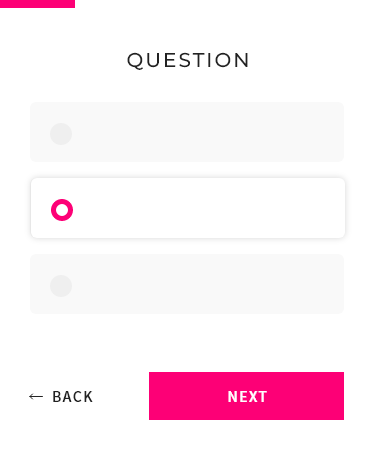Click the QUESTION heading text

click(x=188, y=60)
